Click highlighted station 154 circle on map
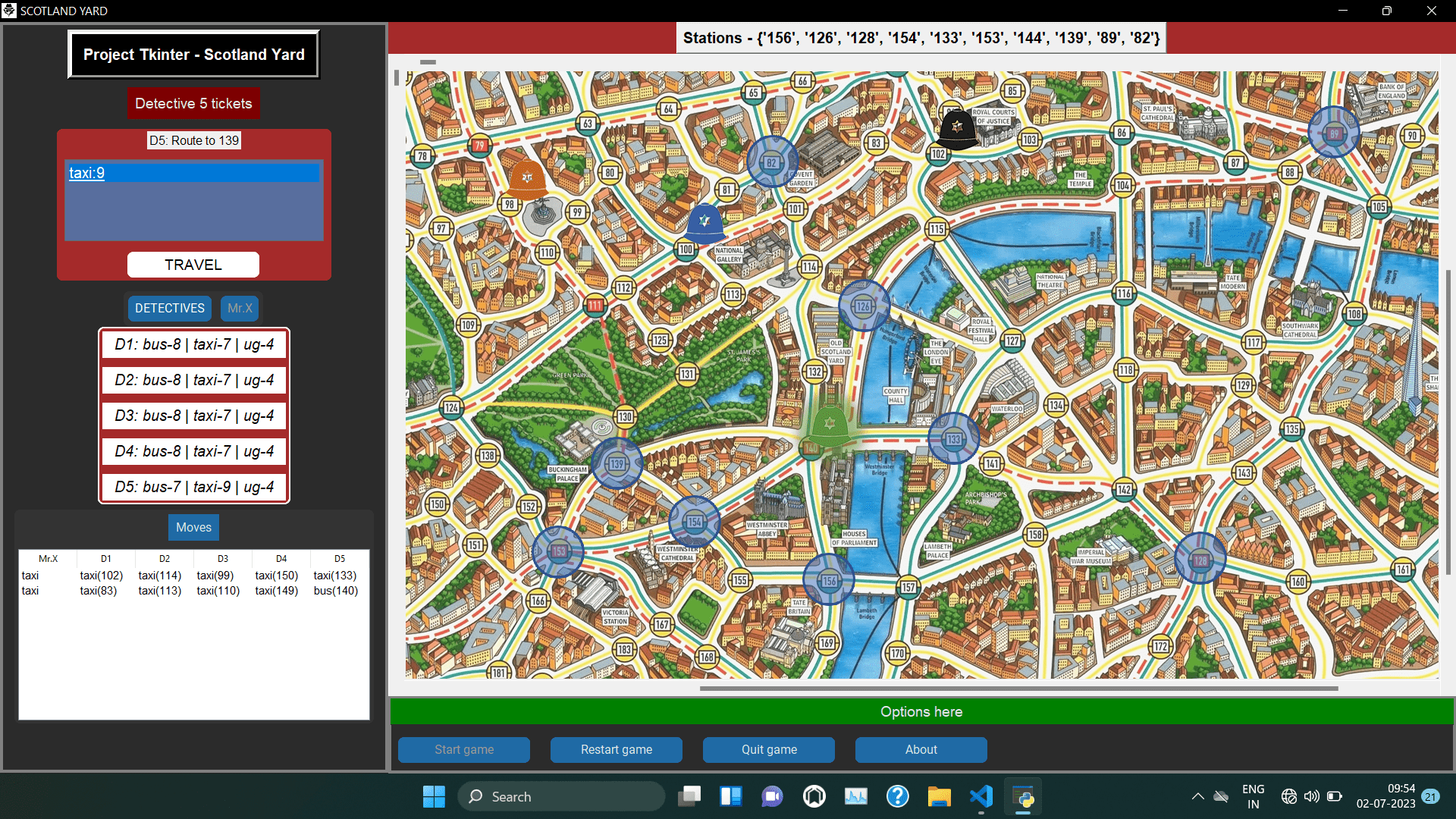 (694, 521)
